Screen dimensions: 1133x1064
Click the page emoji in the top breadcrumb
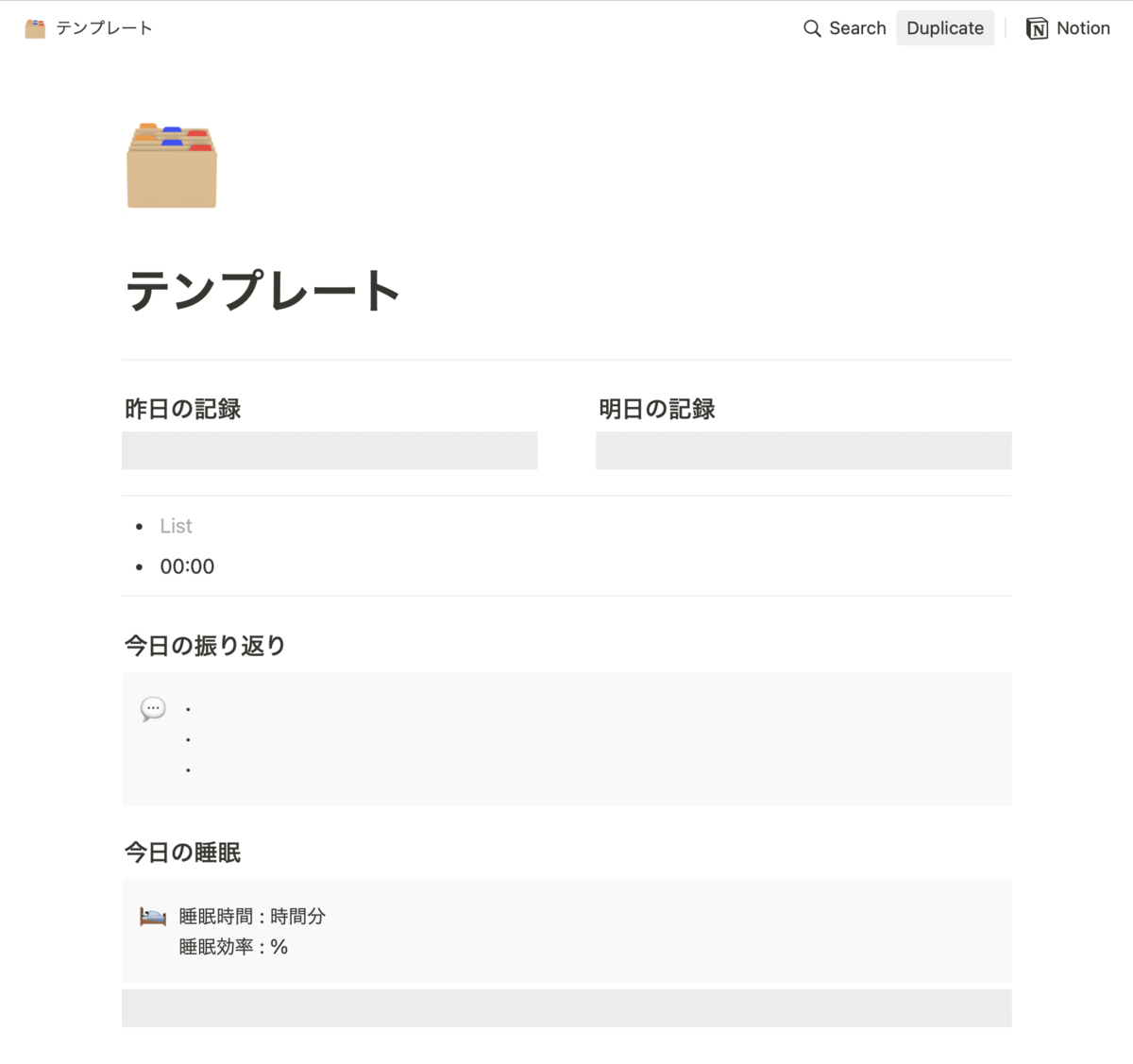(35, 27)
